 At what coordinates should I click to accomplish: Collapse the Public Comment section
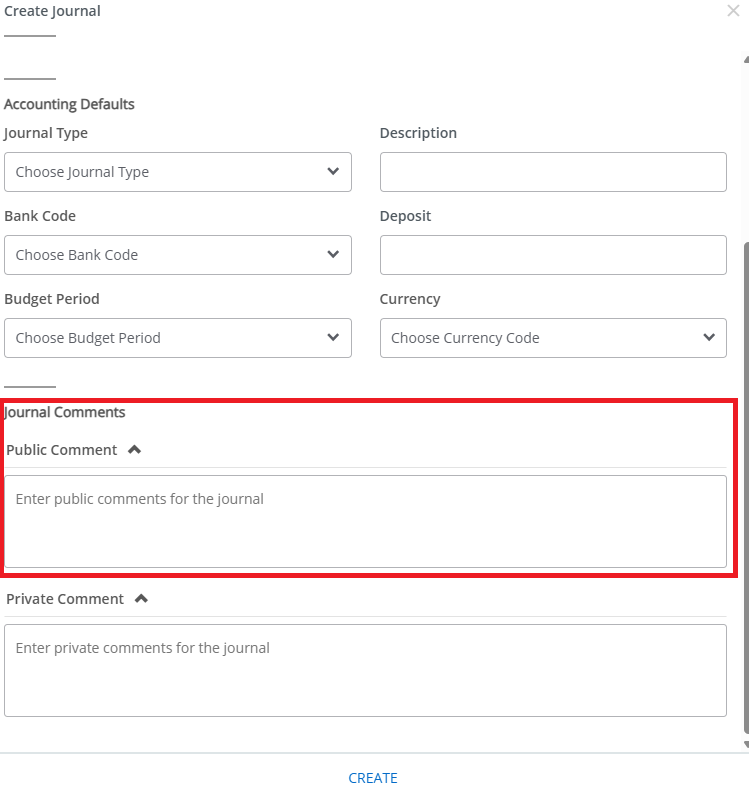click(134, 449)
